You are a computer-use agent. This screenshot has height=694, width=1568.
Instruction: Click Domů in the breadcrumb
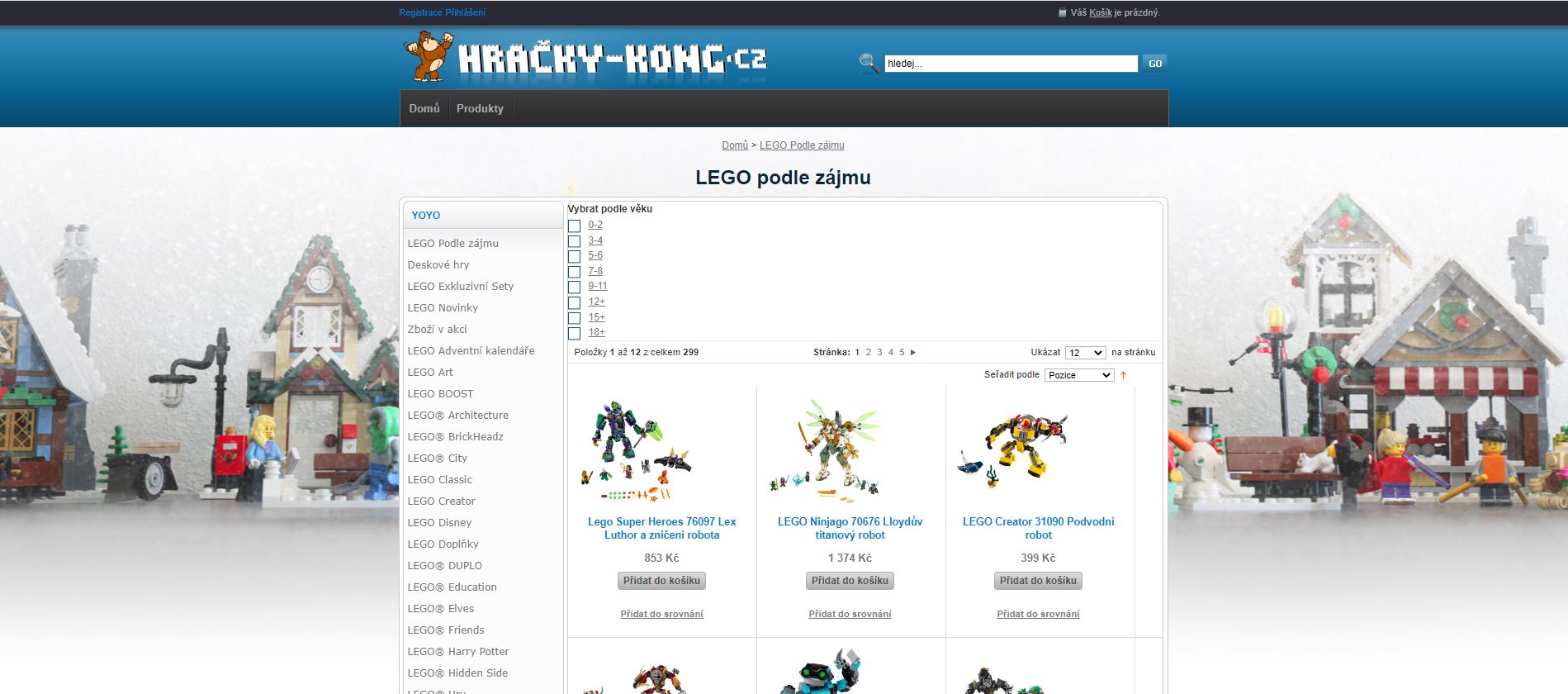735,145
